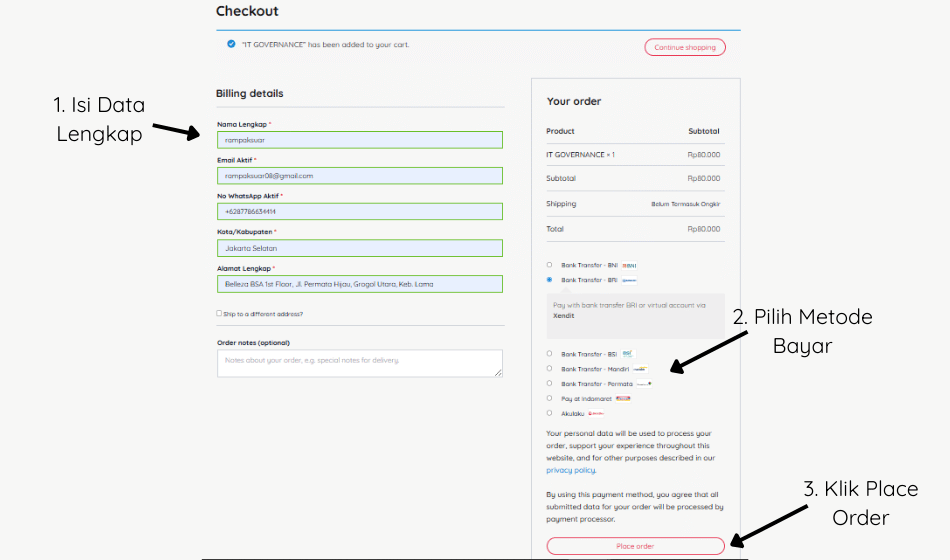Tick Ship to a different address checkbox
950x560 pixels.
219,313
